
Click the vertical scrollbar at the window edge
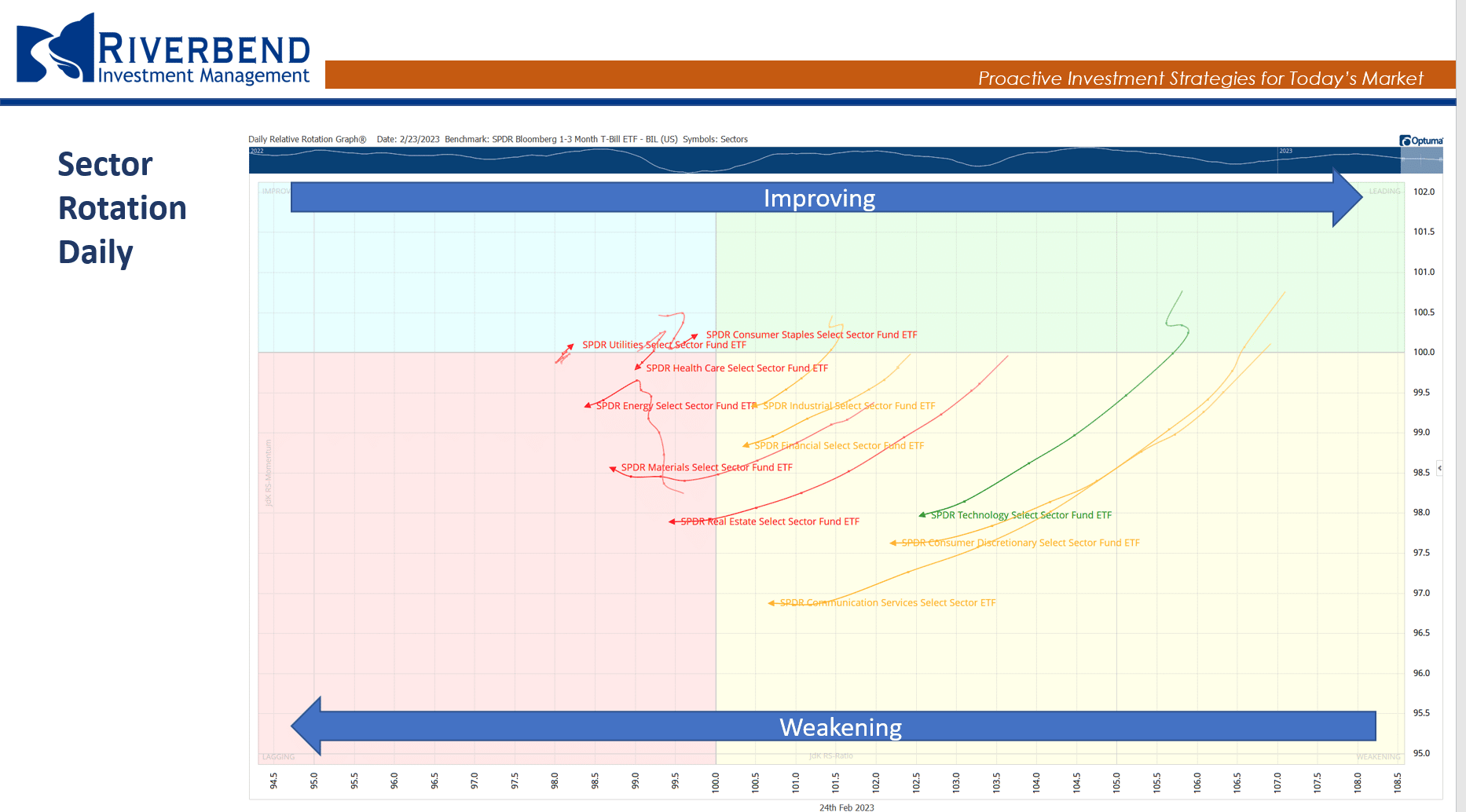click(1461, 406)
